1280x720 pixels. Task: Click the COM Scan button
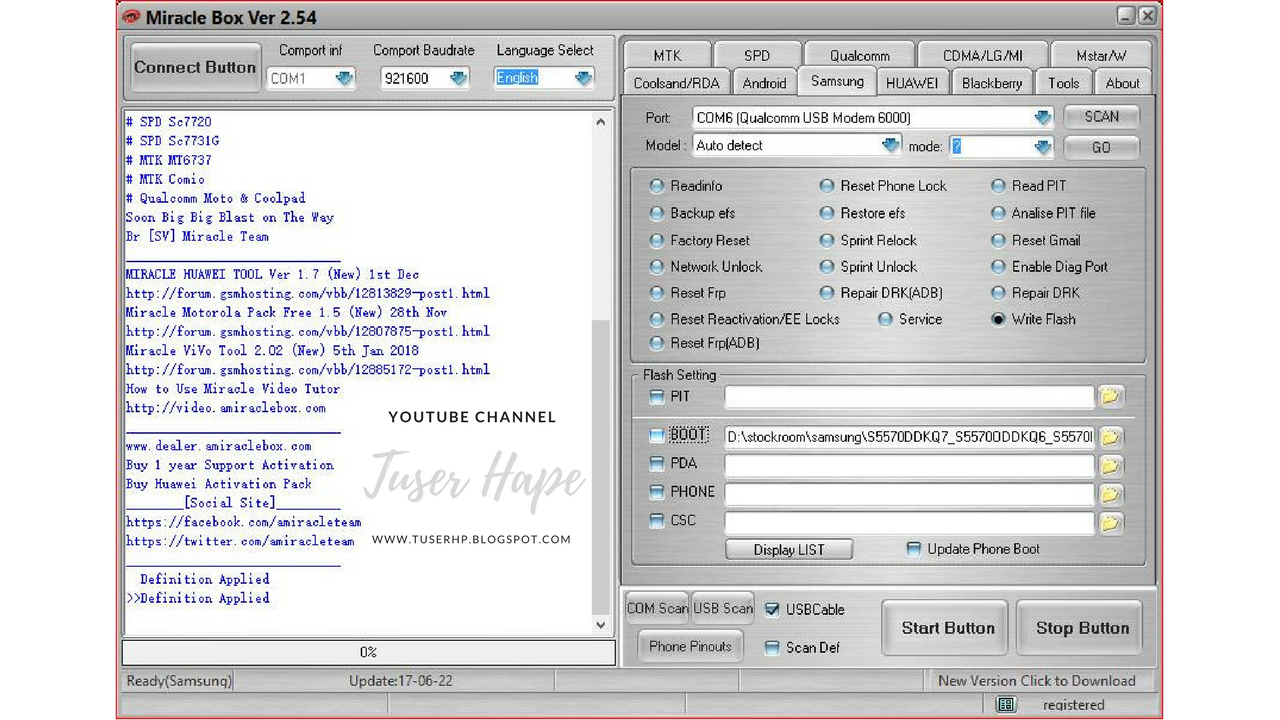point(657,609)
